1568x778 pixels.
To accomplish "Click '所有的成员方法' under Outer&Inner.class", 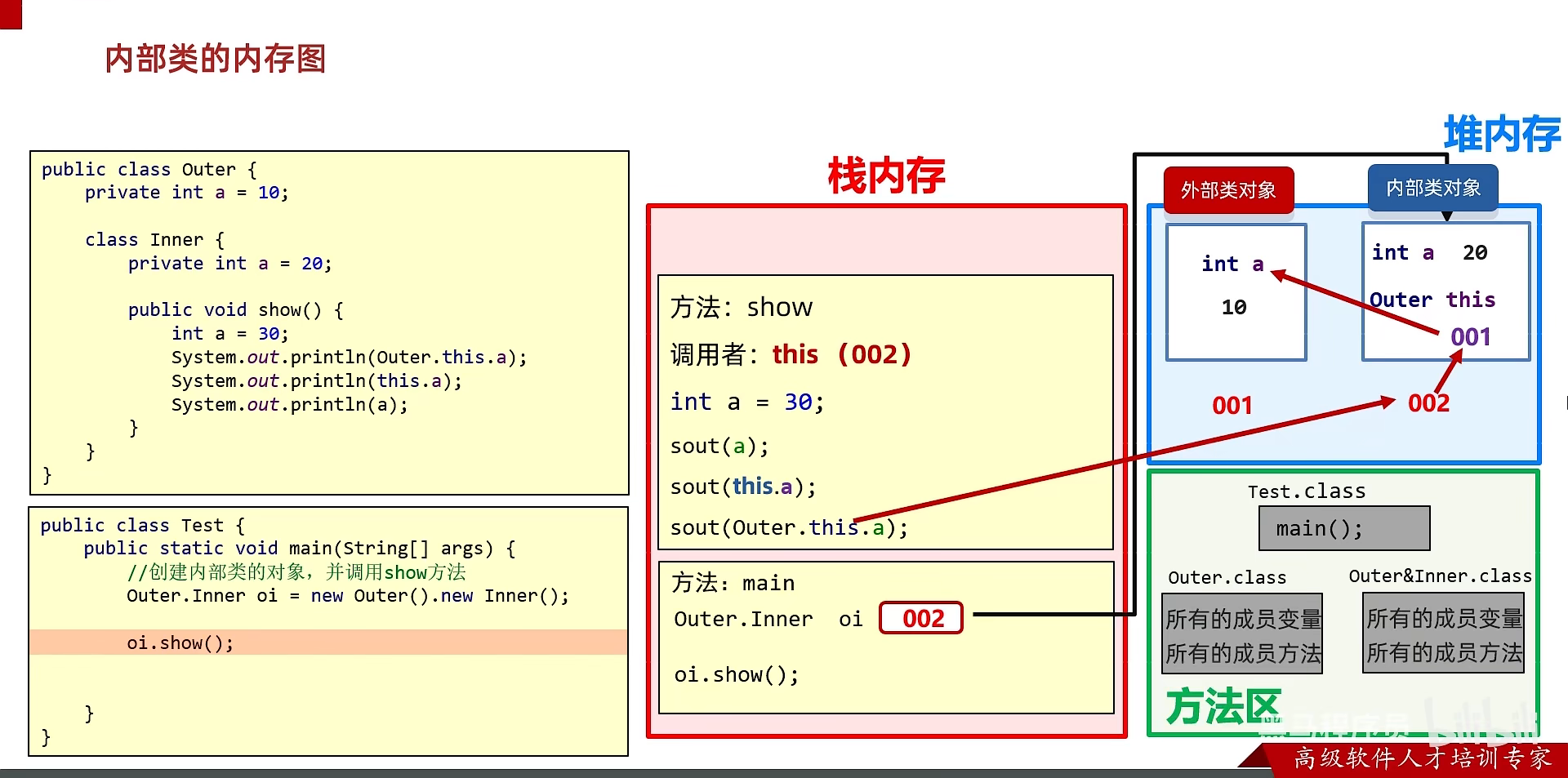I will point(1445,652).
